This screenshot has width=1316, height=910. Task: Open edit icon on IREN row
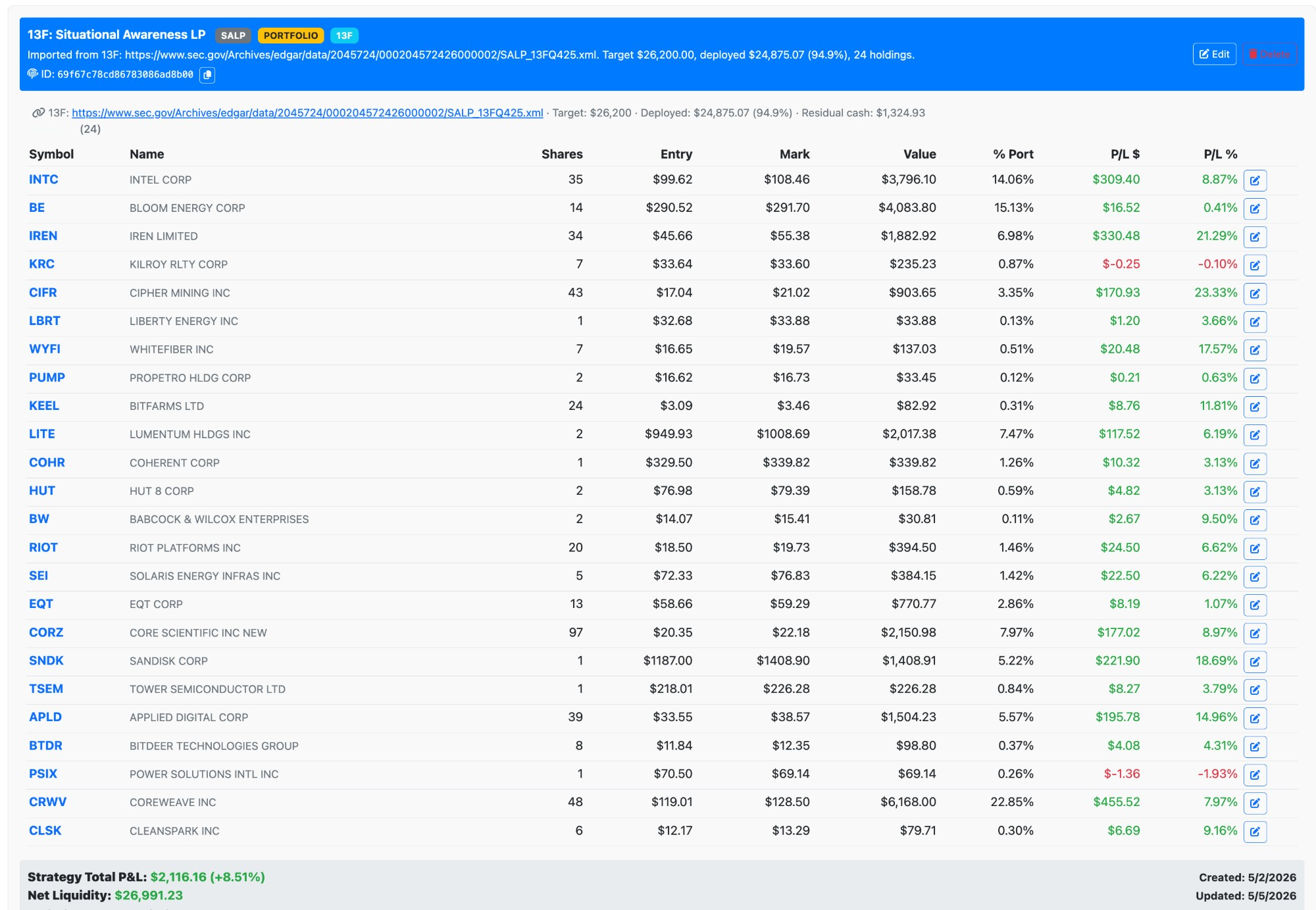pyautogui.click(x=1255, y=237)
